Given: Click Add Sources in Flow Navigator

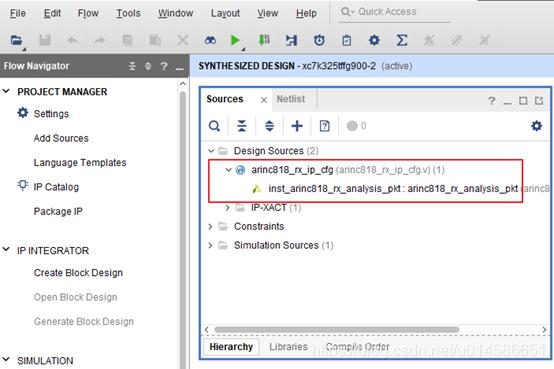Looking at the screenshot, I should click(x=61, y=138).
